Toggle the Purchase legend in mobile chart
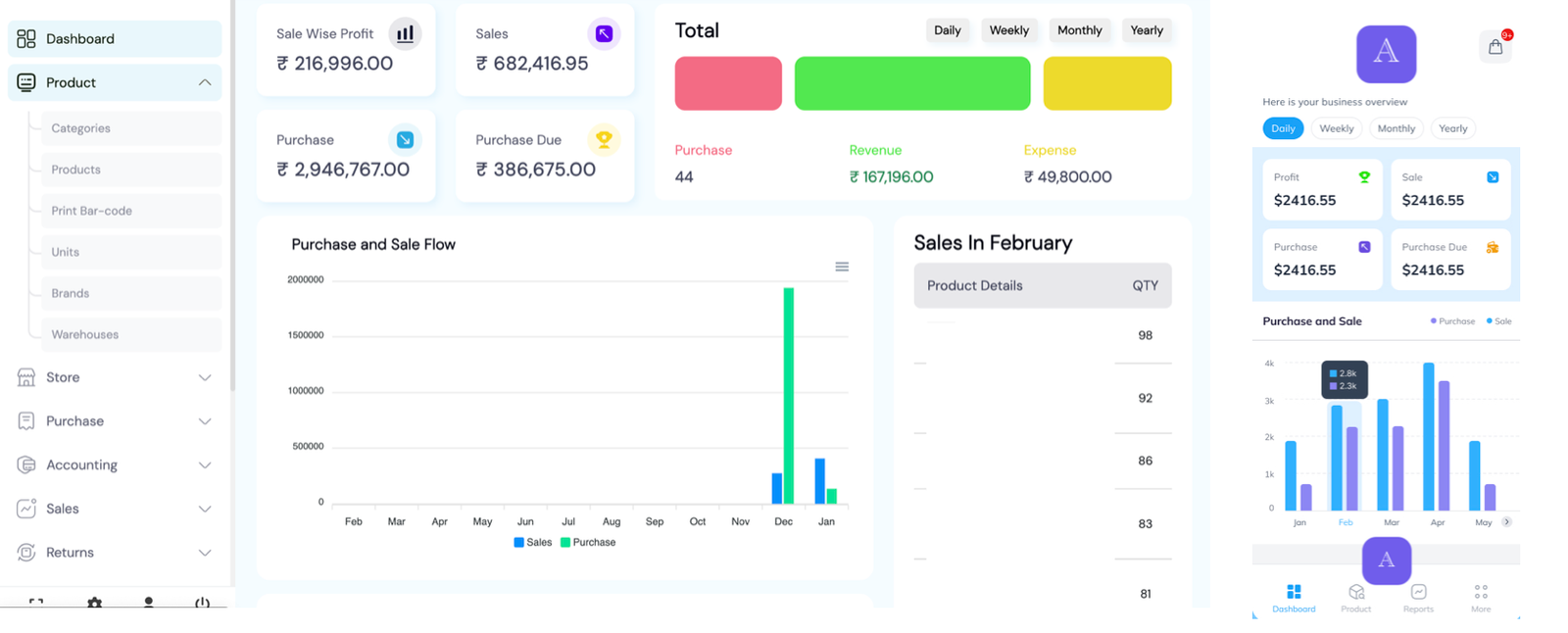This screenshot has height=633, width=1568. (1453, 321)
